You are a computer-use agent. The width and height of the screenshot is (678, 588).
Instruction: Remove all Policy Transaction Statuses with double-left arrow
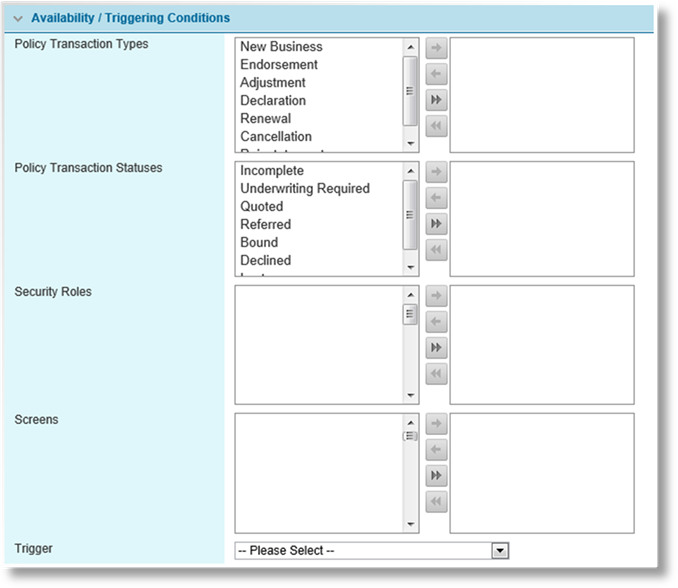436,250
